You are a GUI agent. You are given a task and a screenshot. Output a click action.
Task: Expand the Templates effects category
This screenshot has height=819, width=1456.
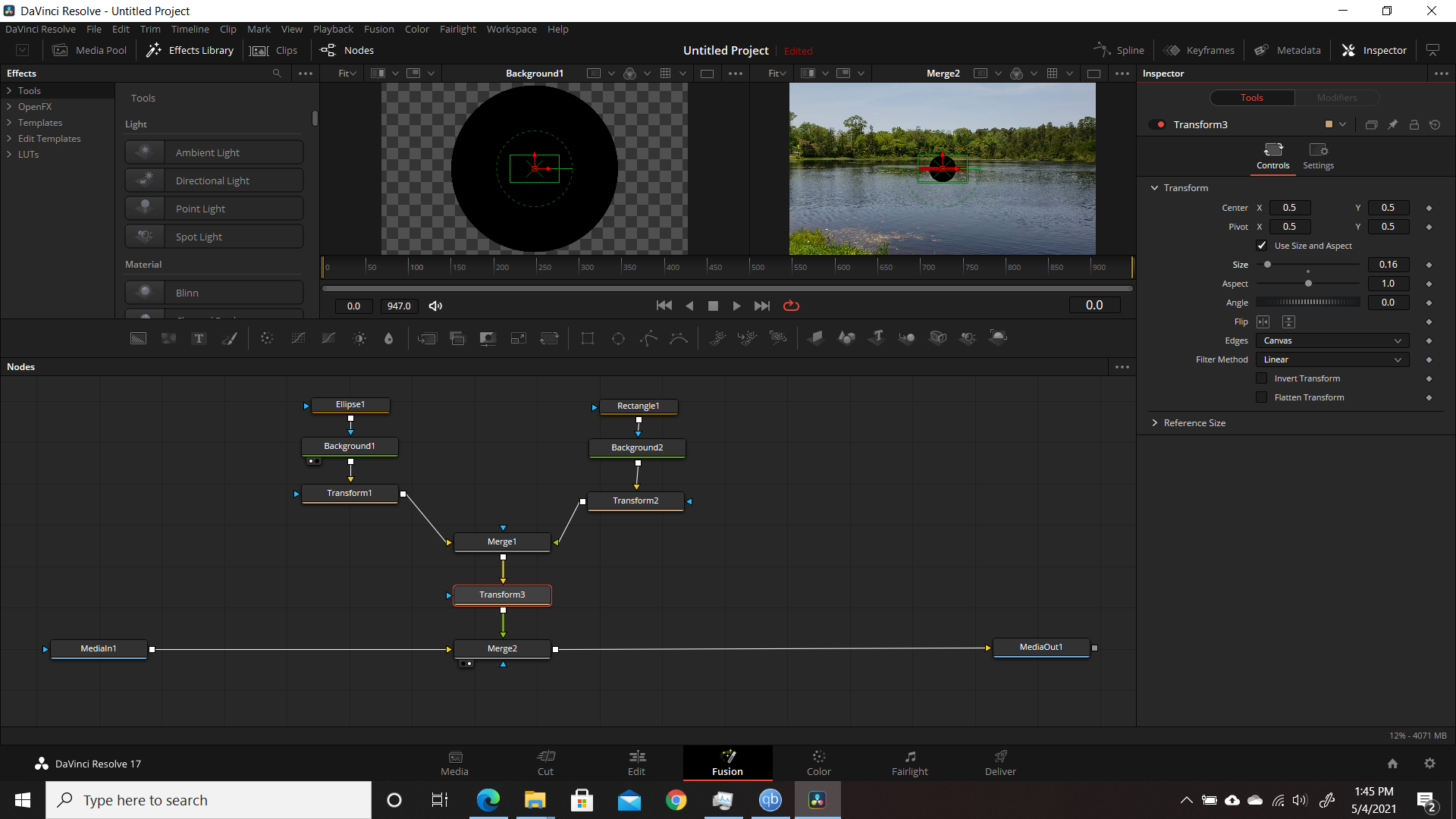coord(9,123)
